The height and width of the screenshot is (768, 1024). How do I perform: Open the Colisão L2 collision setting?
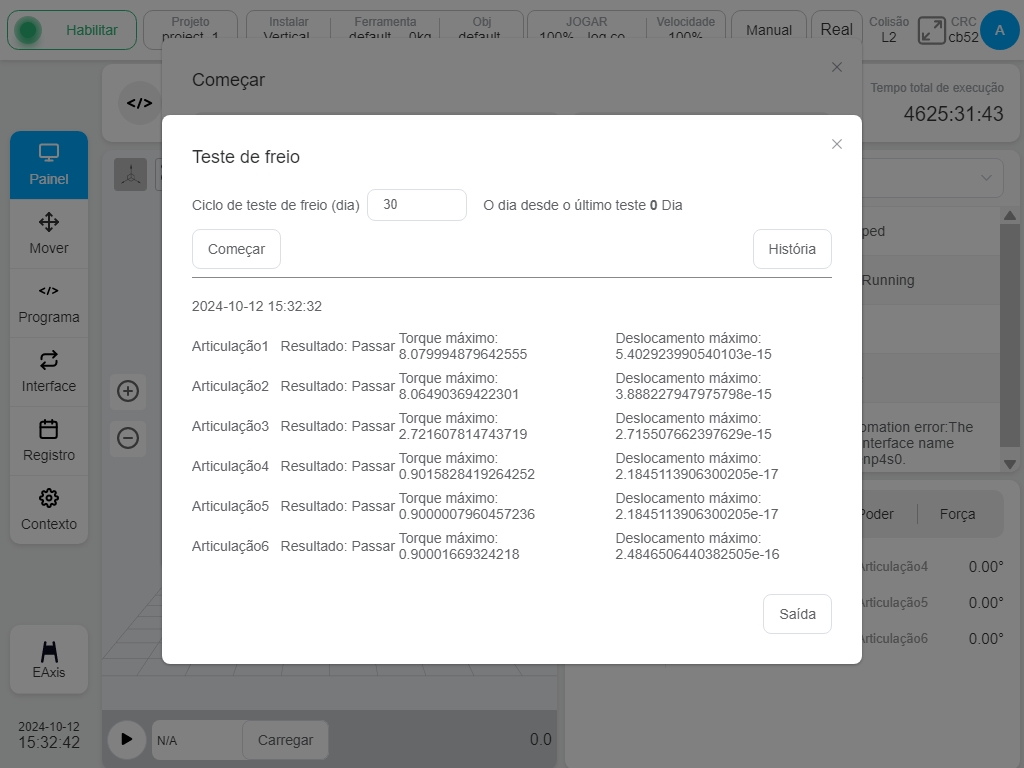click(x=888, y=30)
